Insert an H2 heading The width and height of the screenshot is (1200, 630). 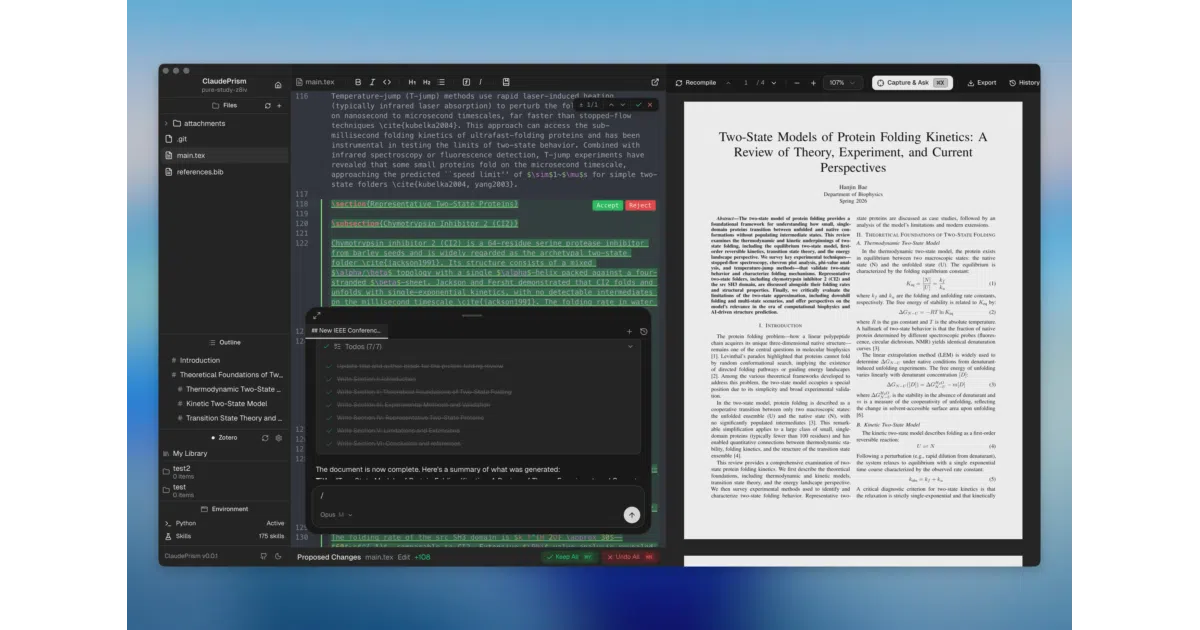coord(426,82)
